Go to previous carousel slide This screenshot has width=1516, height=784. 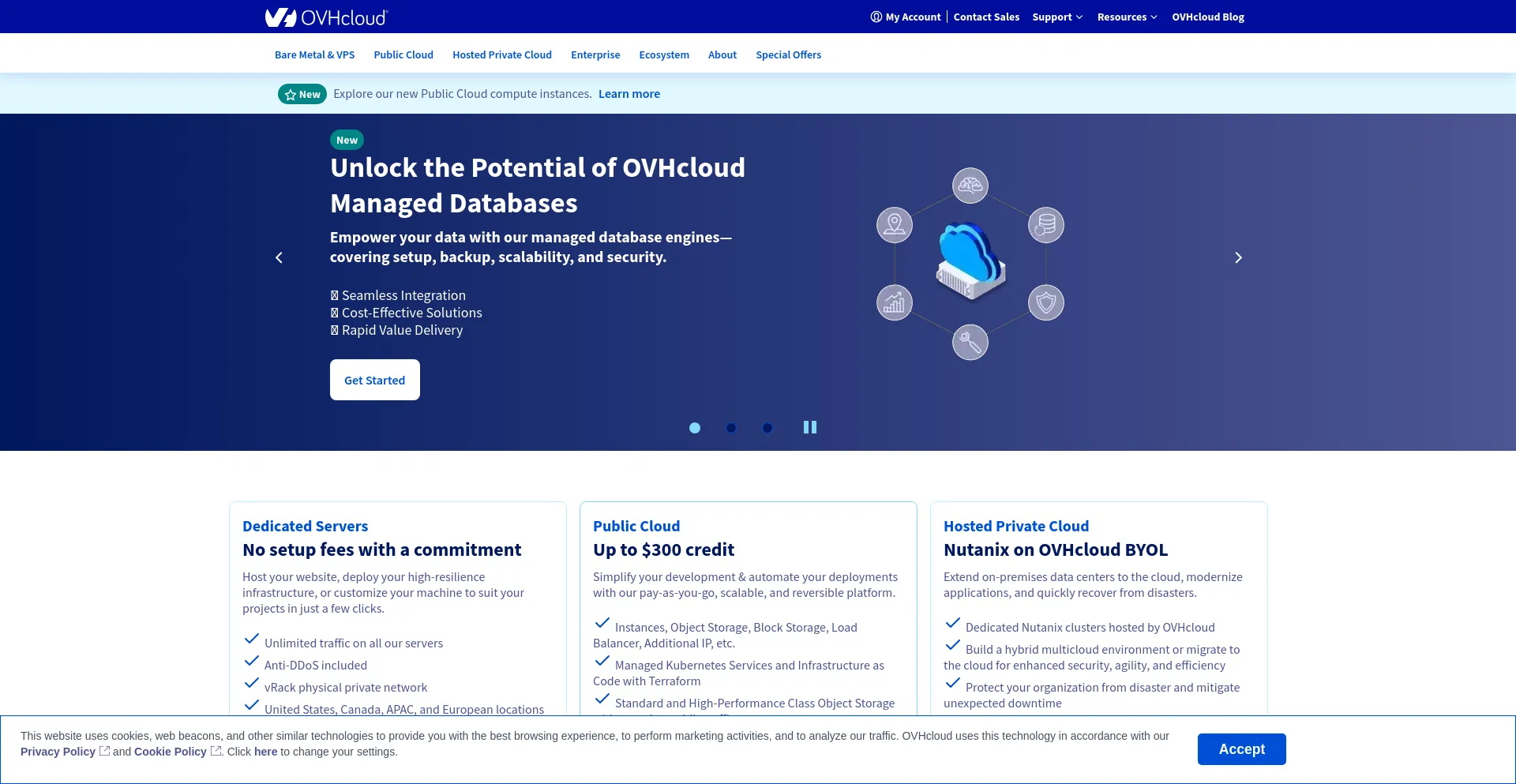[279, 258]
